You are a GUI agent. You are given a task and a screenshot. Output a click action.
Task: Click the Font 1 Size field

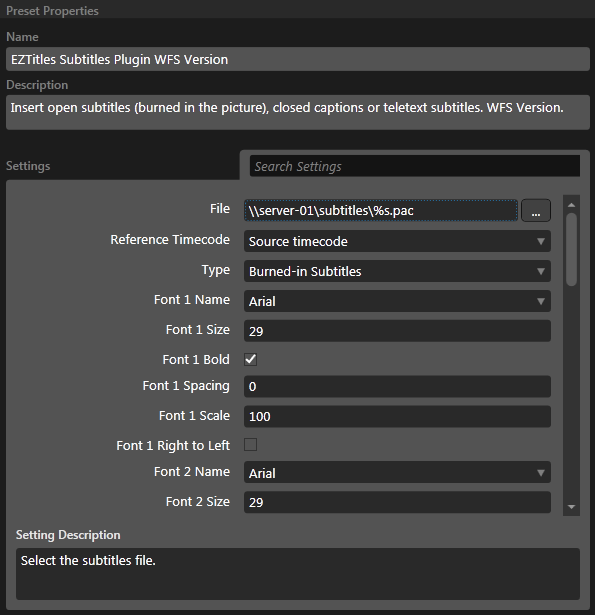click(397, 331)
